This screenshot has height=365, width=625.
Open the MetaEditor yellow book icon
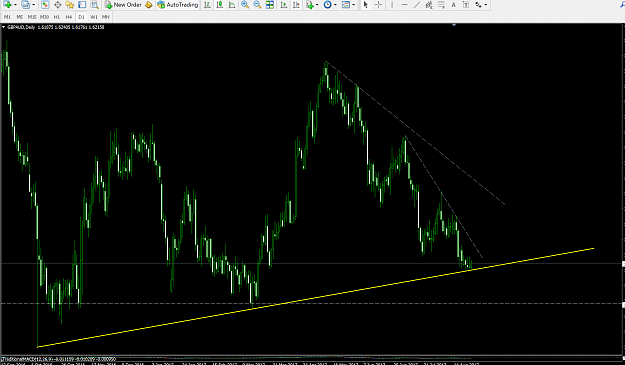(x=148, y=4)
